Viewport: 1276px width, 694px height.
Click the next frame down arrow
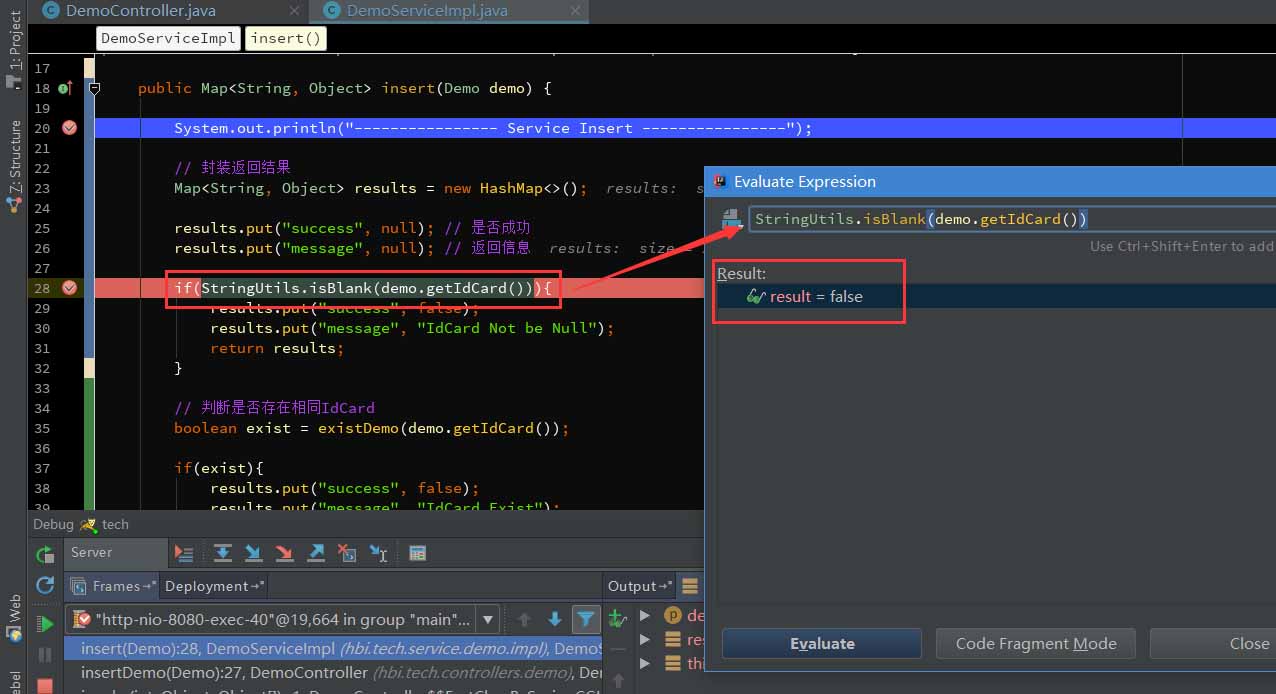[x=554, y=619]
